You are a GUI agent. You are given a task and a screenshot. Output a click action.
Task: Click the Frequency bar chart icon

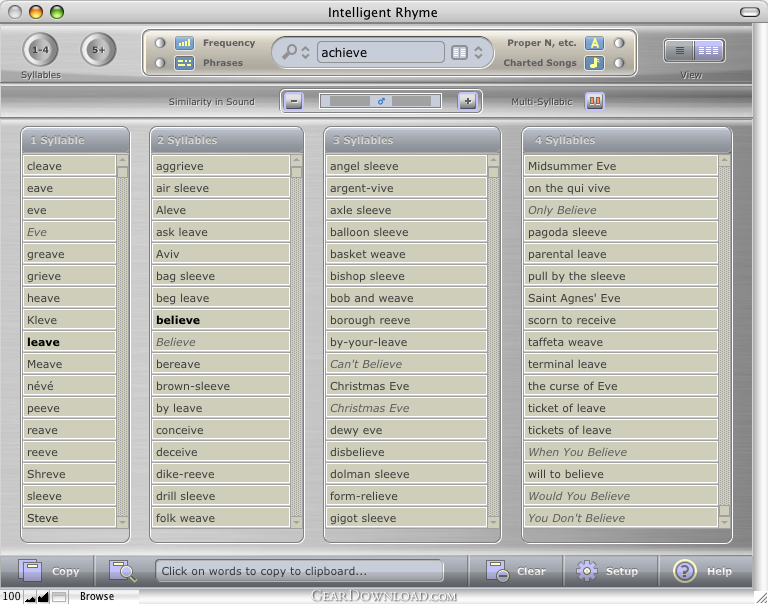pyautogui.click(x=184, y=43)
